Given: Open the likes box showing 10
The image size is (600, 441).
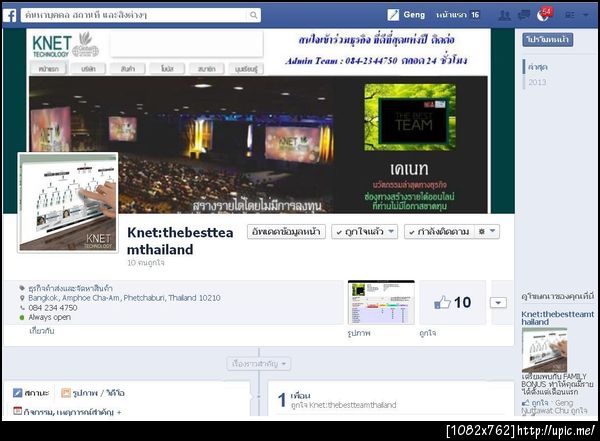Looking at the screenshot, I should tap(453, 303).
